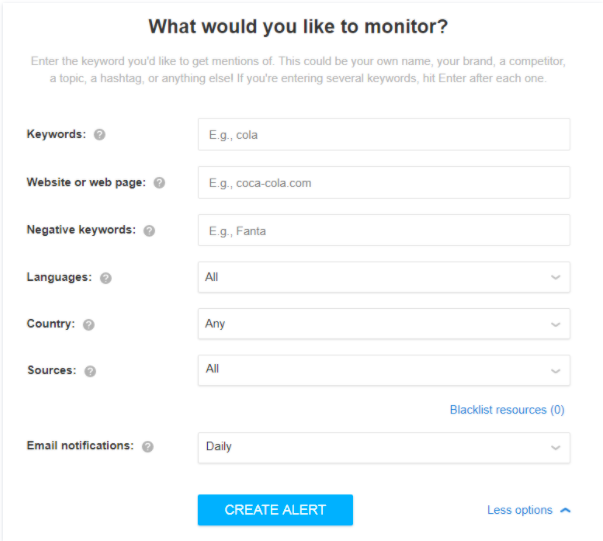
Task: Open Email notifications help icon
Action: tap(148, 447)
